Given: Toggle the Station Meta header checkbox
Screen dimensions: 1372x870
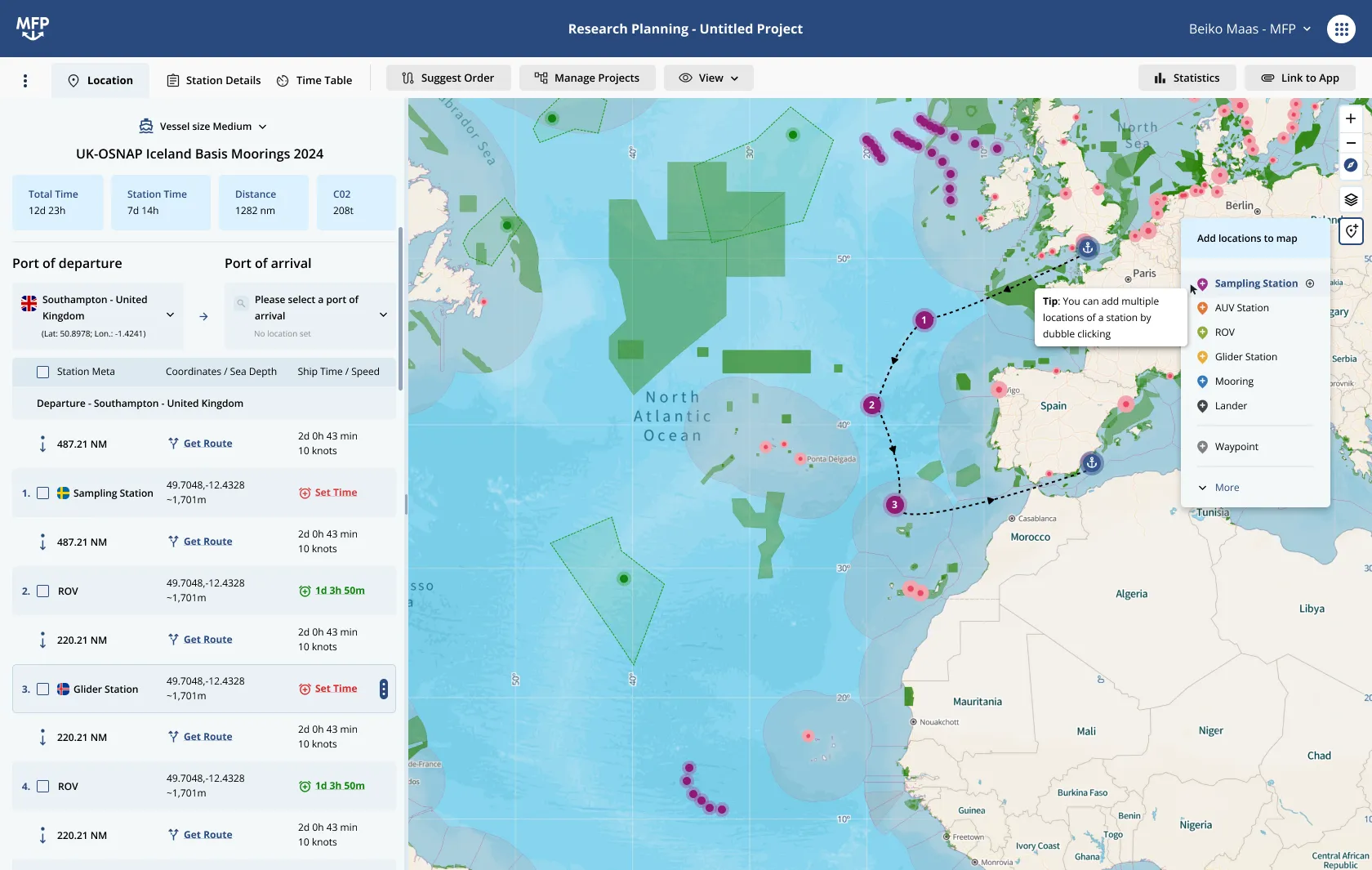Looking at the screenshot, I should [43, 372].
